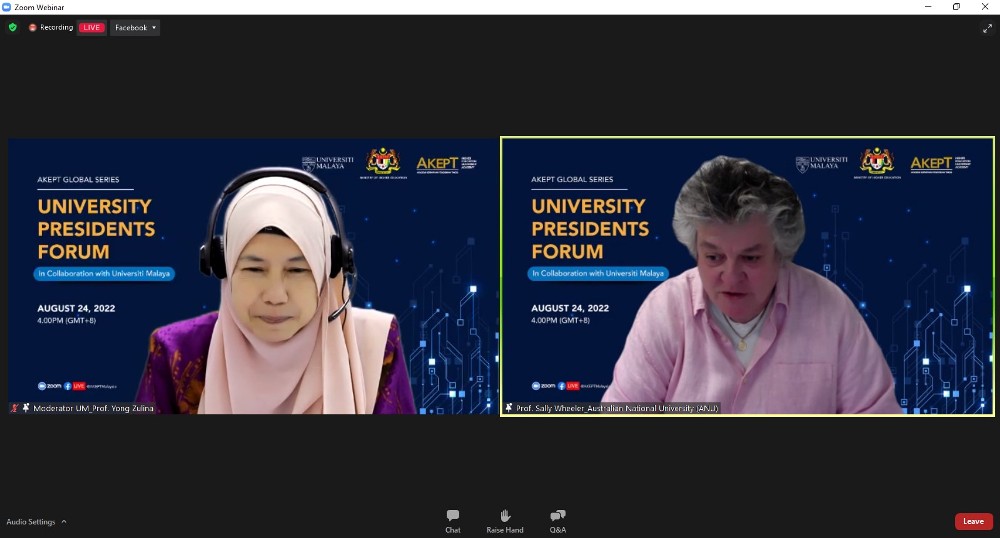Enter full screen using the top-right arrows icon
Image resolution: width=1000 pixels, height=538 pixels.
987,28
